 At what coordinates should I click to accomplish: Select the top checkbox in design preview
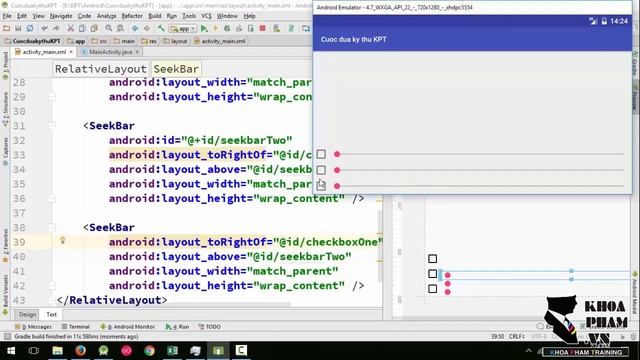tap(433, 259)
